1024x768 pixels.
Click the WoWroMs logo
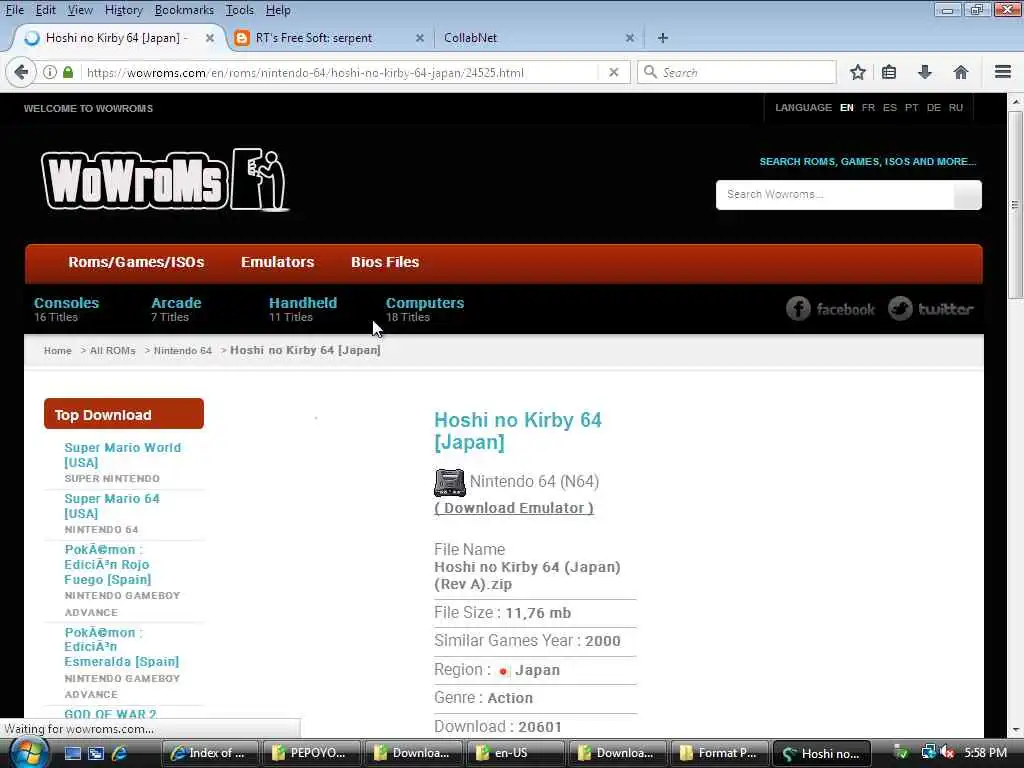click(x=165, y=180)
